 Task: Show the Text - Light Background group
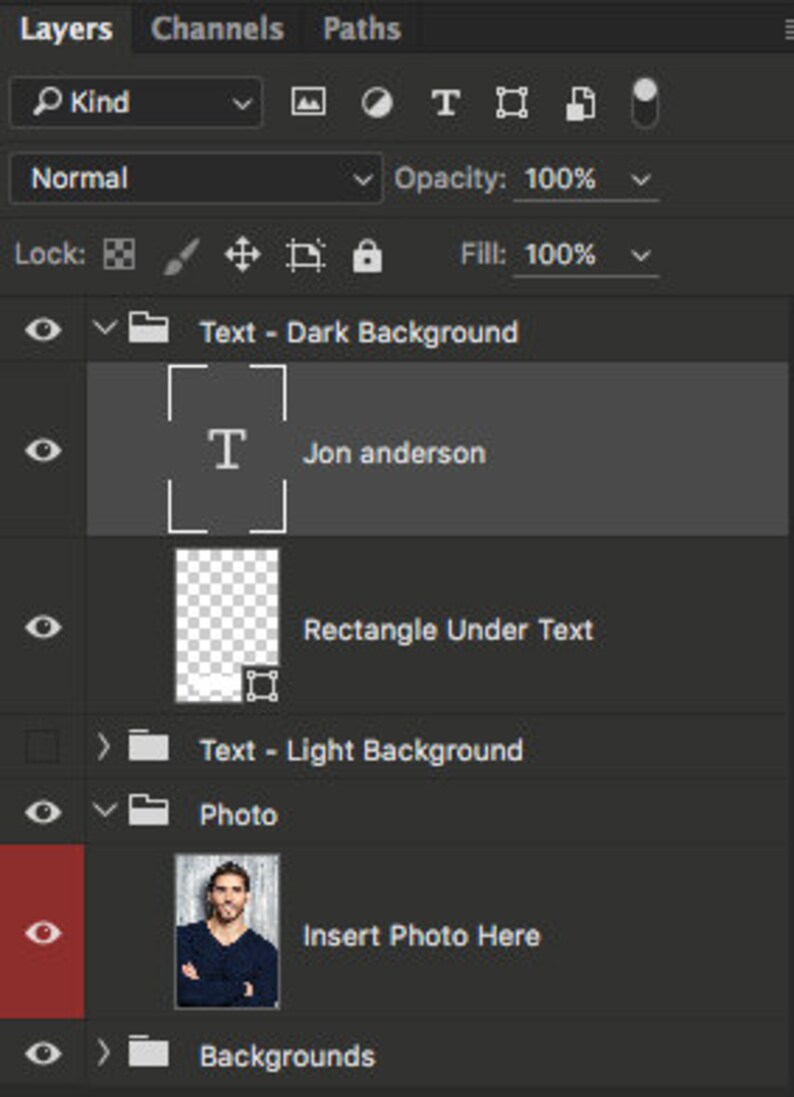(42, 747)
